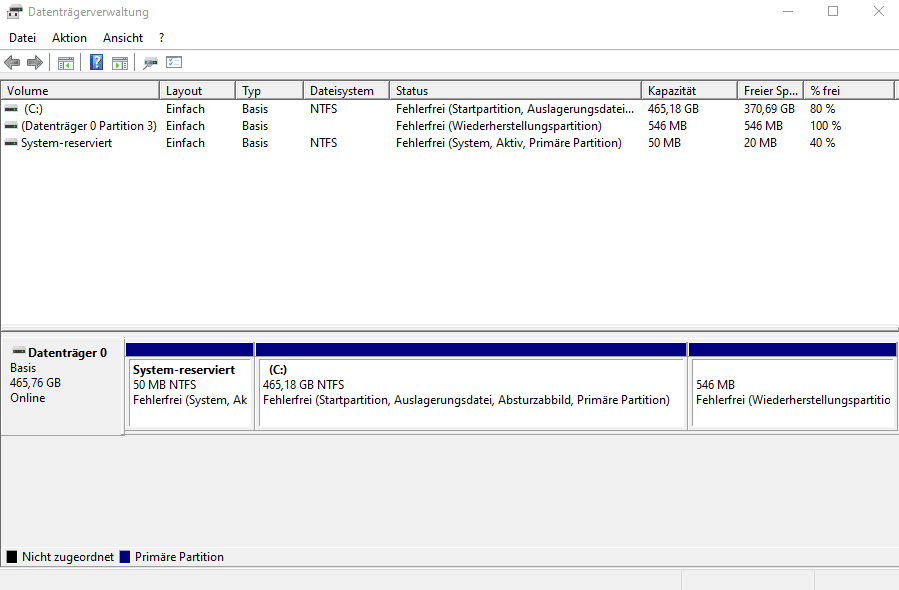Image resolution: width=899 pixels, height=590 pixels.
Task: Click the 20 MB free space cell
Action: tap(760, 143)
